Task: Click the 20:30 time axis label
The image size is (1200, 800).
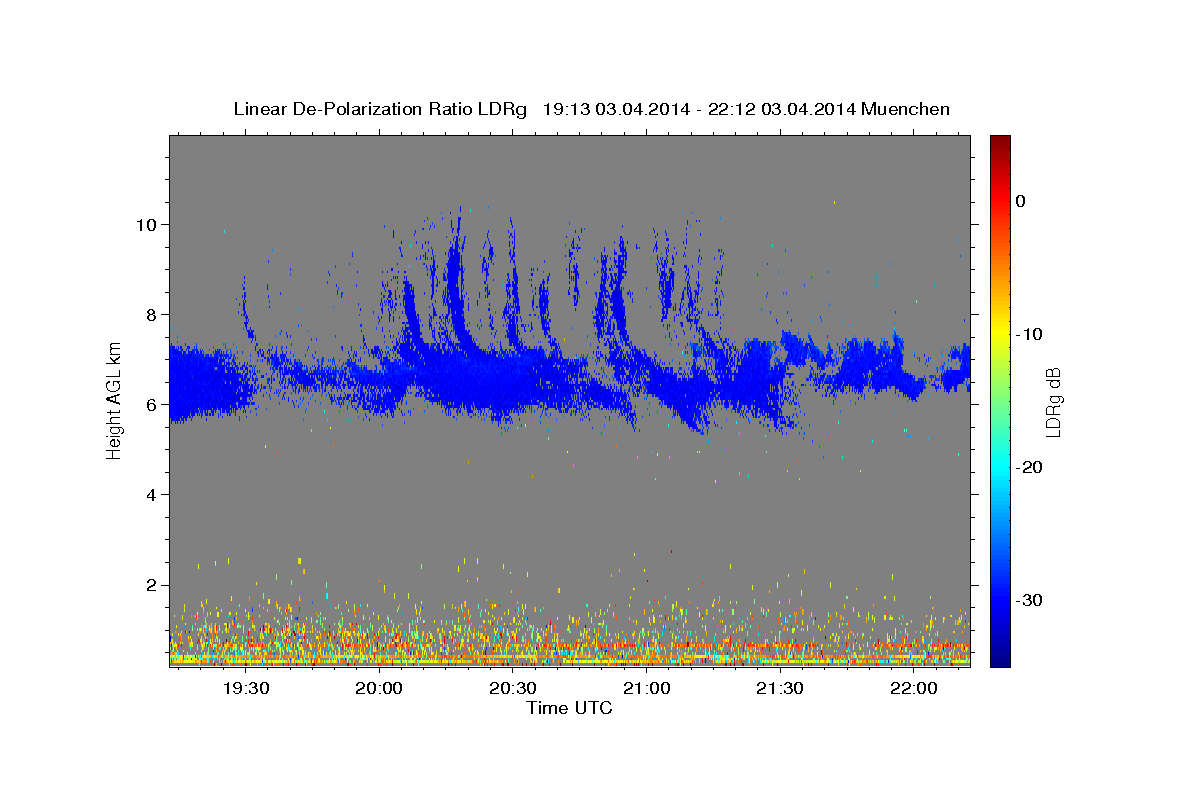Action: (513, 688)
